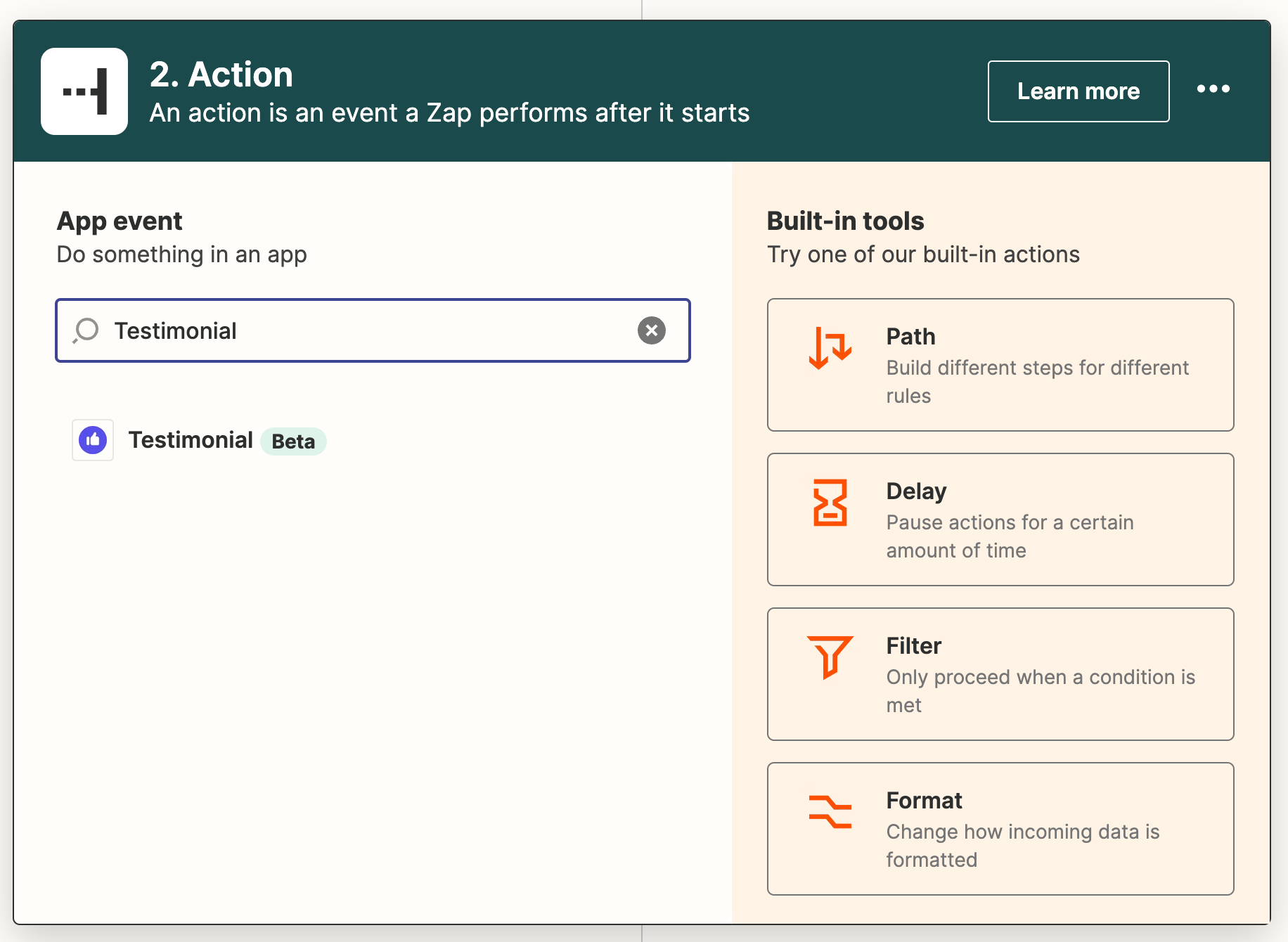Choose the Testimonial app result label
Viewport: 1288px width, 942px height.
(x=191, y=440)
